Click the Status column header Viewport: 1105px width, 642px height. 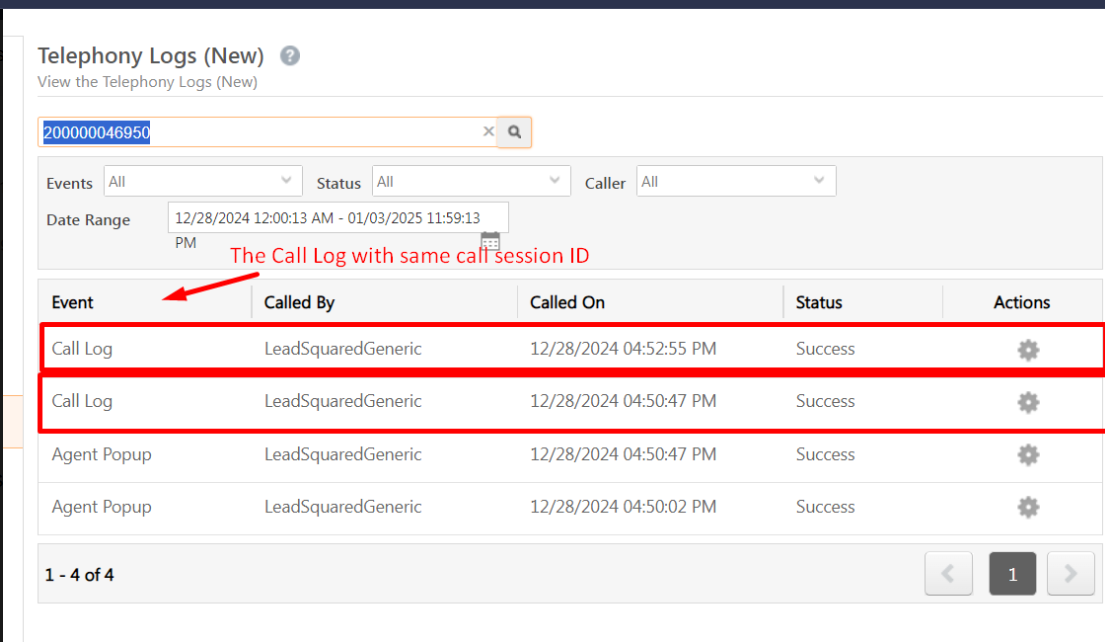pos(819,302)
